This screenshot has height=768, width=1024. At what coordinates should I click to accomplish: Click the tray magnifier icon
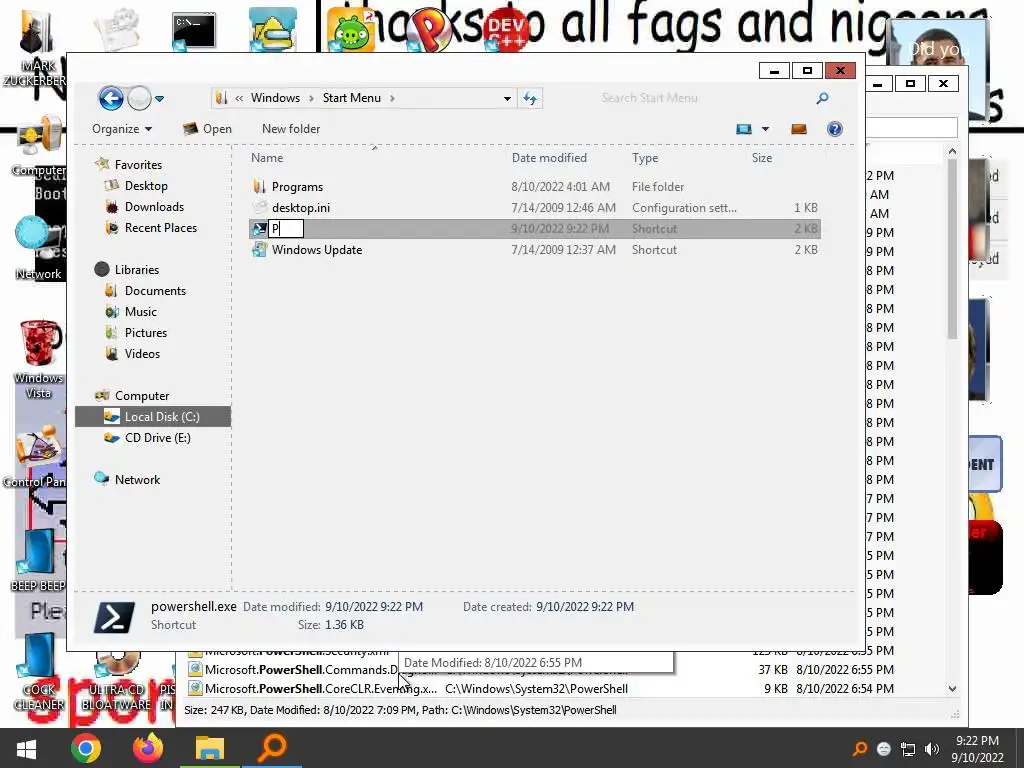pos(860,748)
